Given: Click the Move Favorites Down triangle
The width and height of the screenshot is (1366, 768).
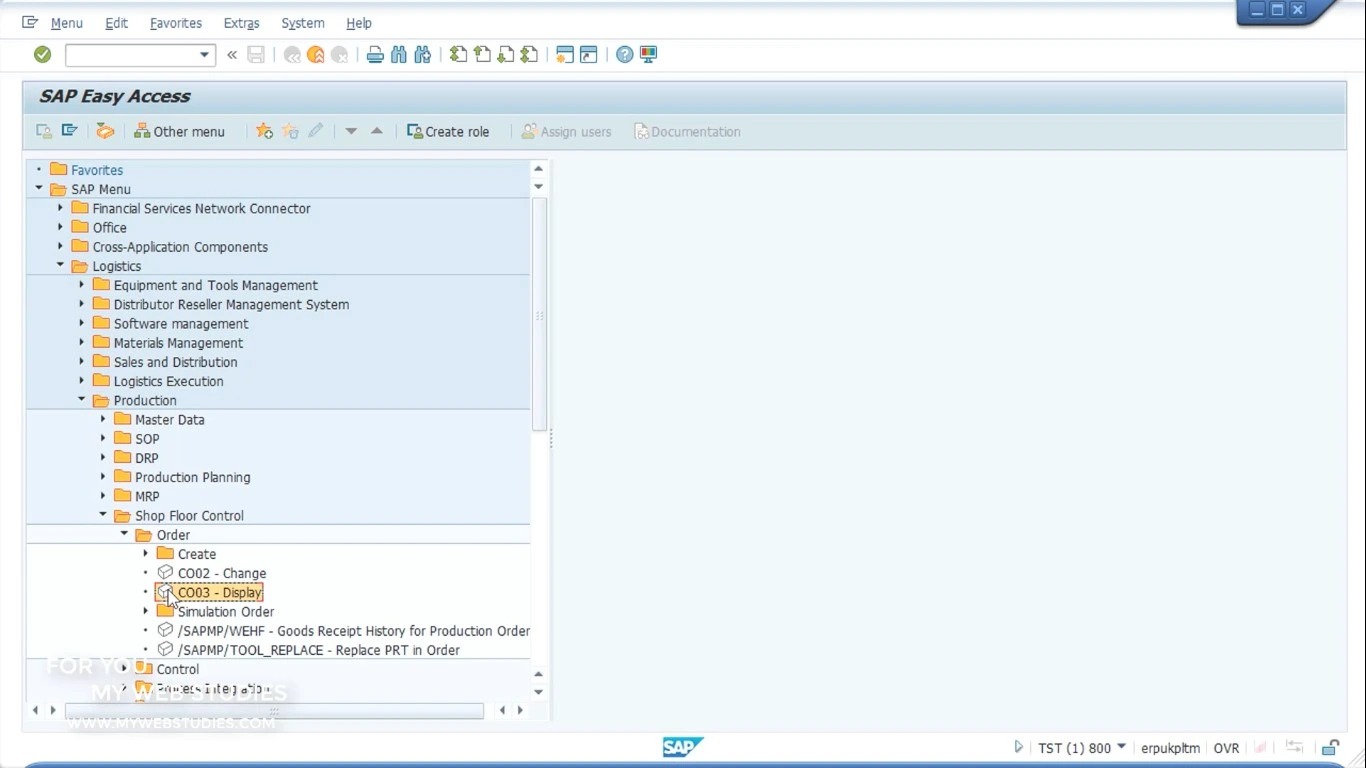Looking at the screenshot, I should (351, 131).
